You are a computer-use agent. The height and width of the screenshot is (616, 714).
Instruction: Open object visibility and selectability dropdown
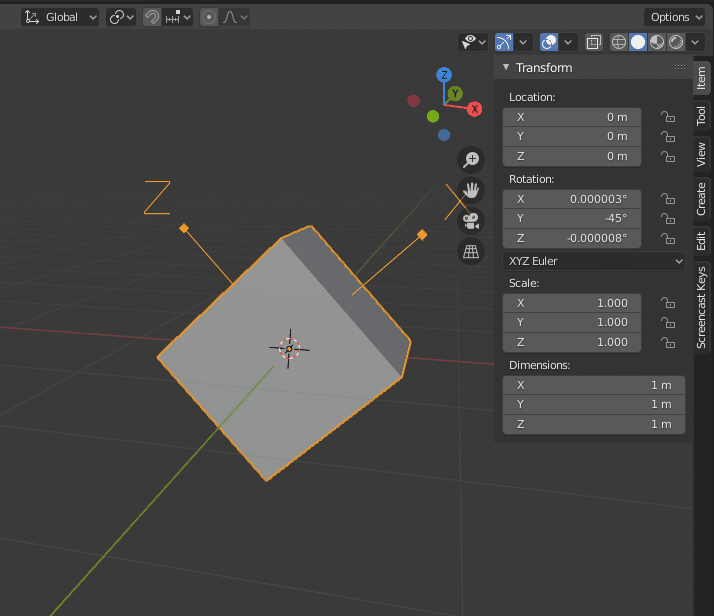[x=473, y=42]
